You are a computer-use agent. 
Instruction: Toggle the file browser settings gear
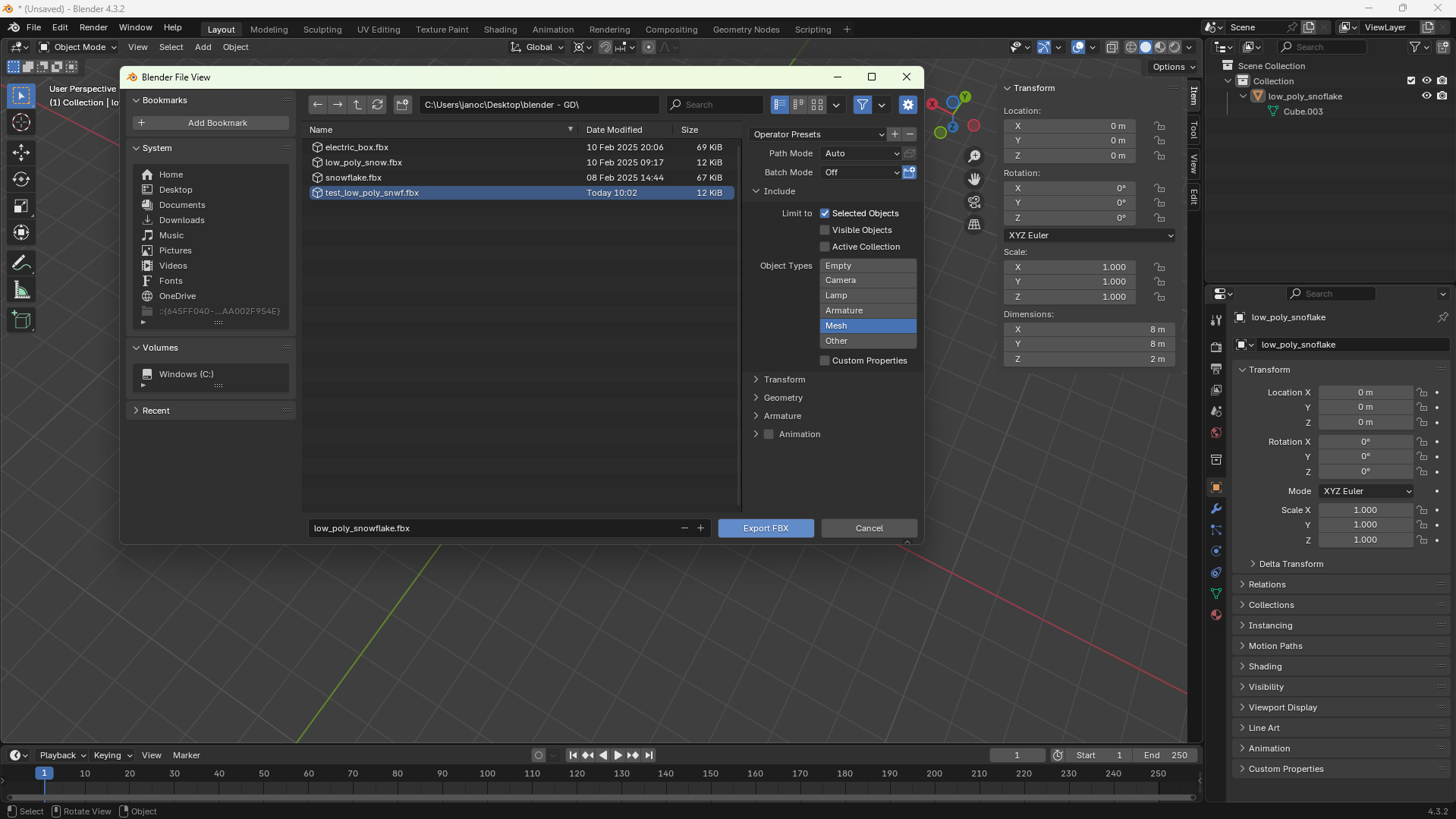coord(907,105)
